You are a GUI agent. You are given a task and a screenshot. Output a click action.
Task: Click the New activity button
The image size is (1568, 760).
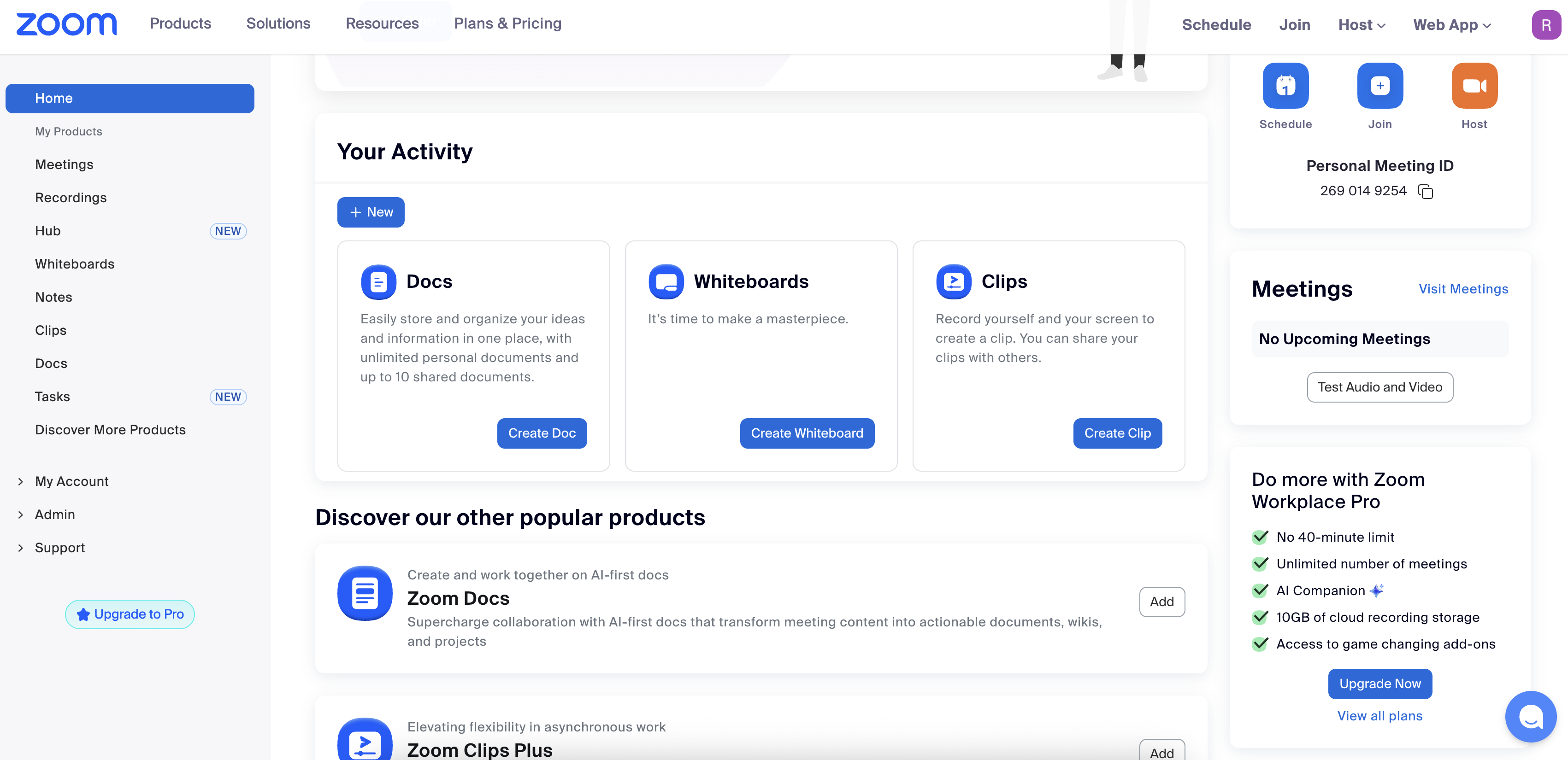tap(371, 212)
